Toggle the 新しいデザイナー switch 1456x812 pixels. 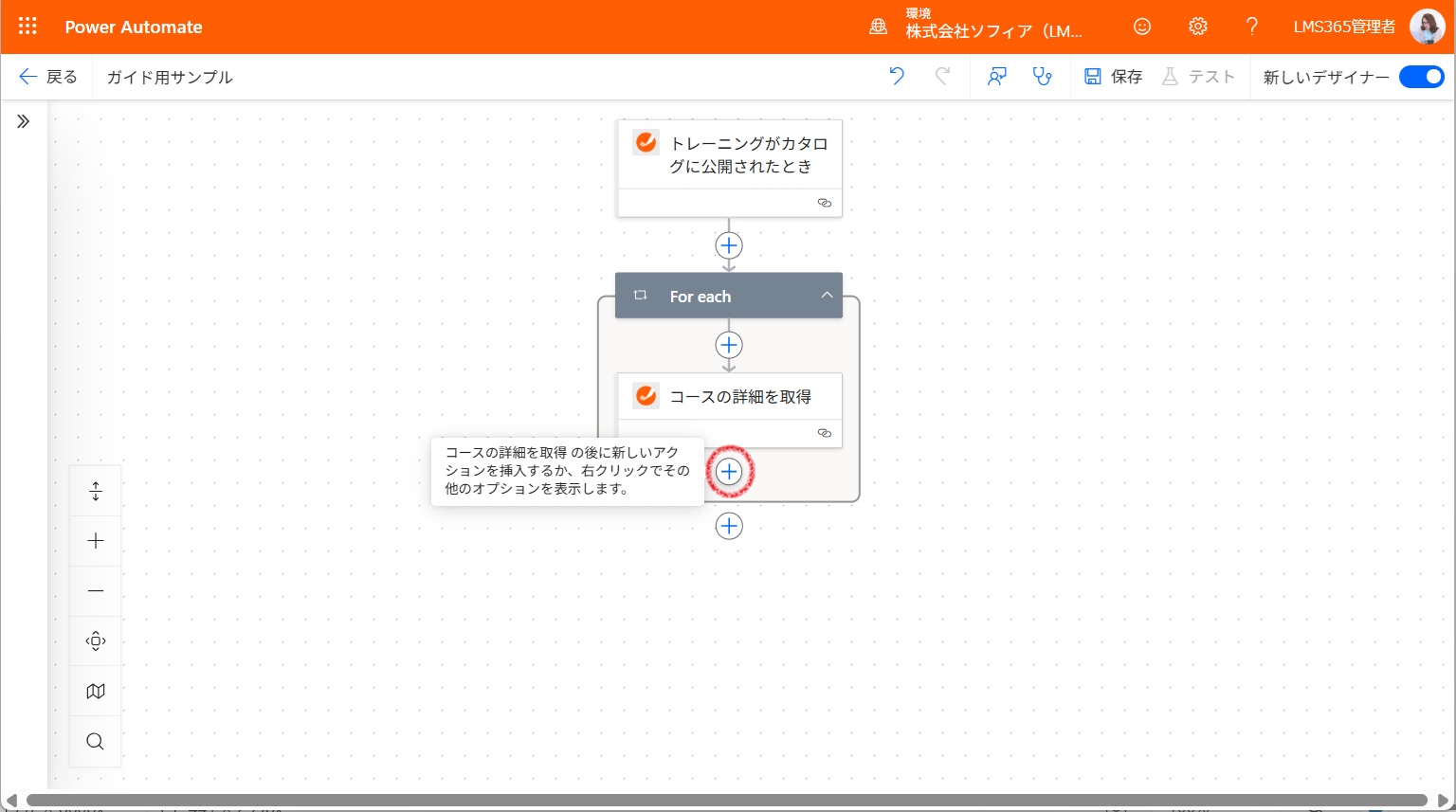(x=1422, y=77)
